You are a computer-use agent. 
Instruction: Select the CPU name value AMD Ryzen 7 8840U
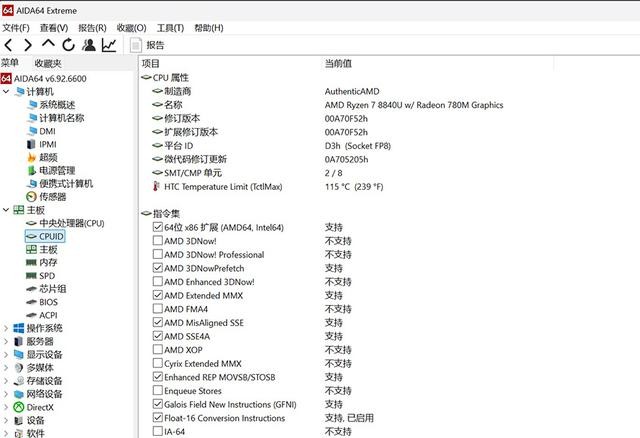(414, 105)
